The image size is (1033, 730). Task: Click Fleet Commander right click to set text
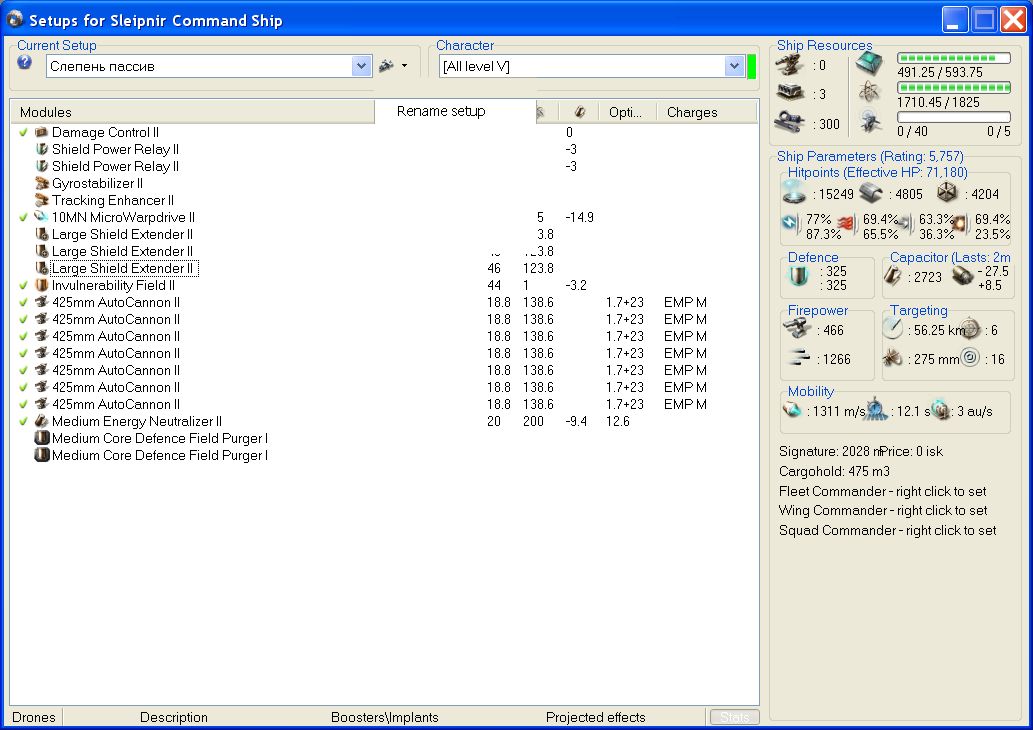(882, 491)
